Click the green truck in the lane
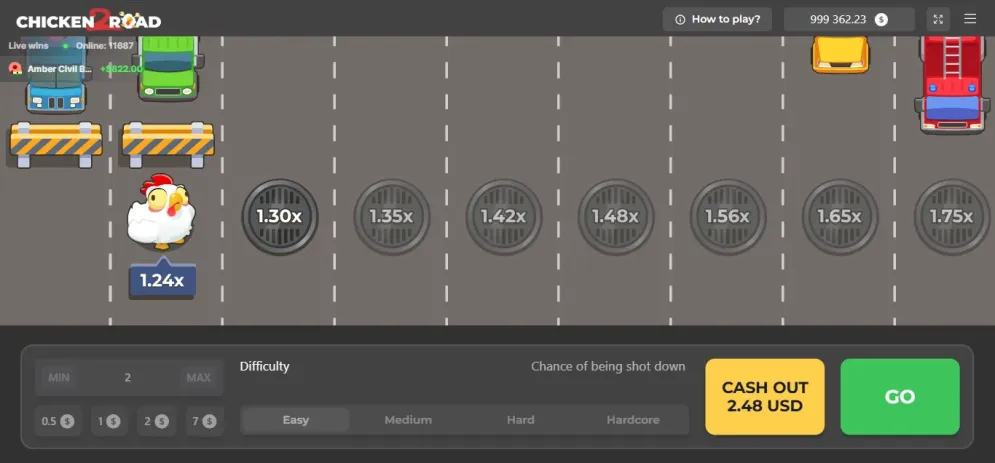 (x=169, y=68)
